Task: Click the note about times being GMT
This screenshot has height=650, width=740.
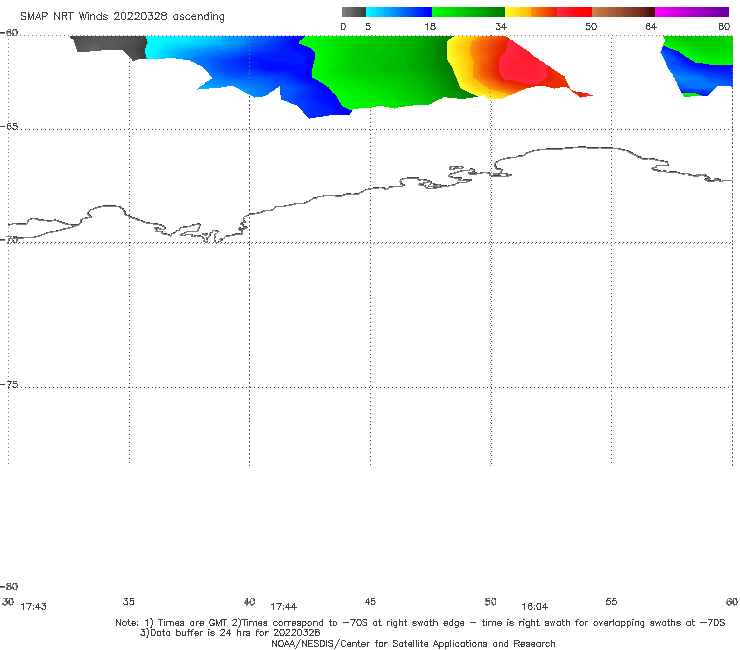Action: pyautogui.click(x=420, y=623)
